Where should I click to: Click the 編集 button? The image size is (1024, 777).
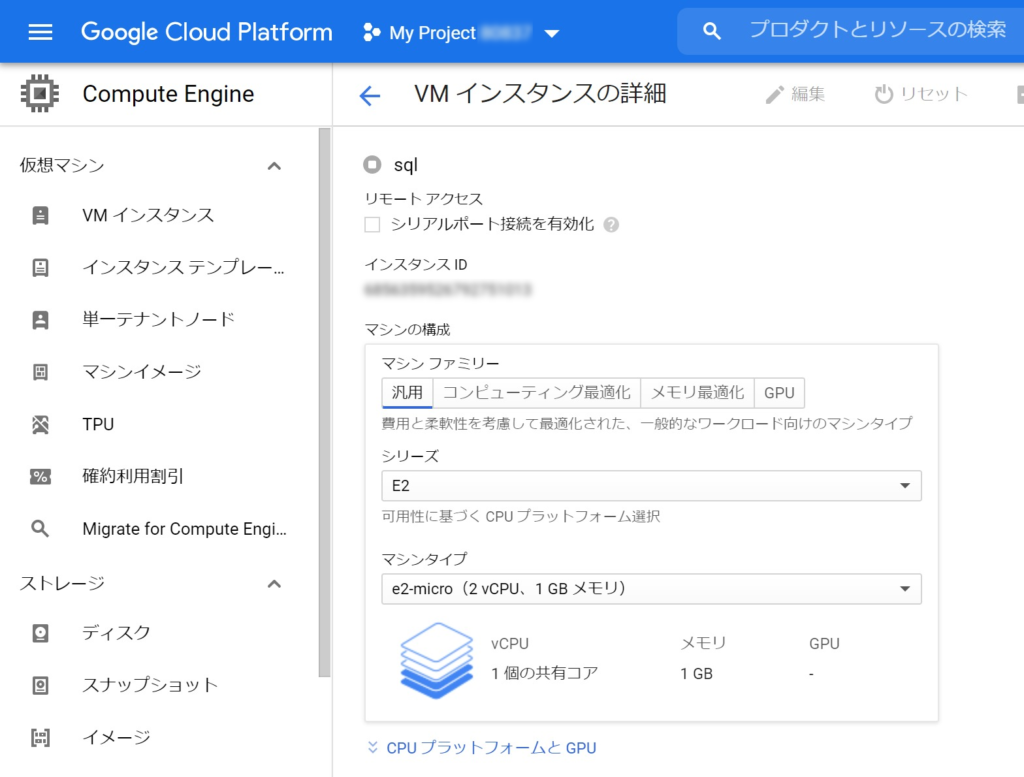(x=796, y=94)
